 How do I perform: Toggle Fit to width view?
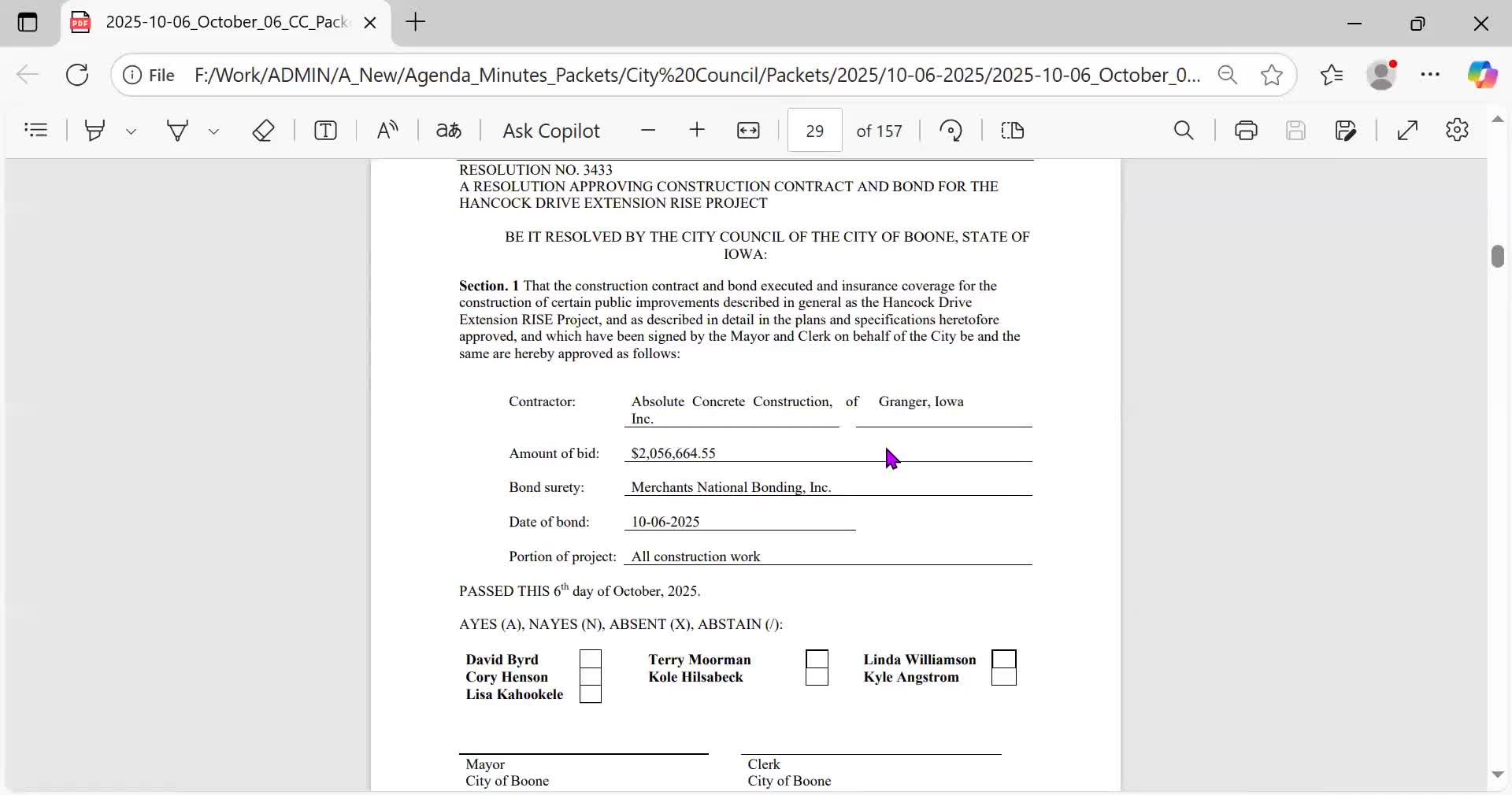pyautogui.click(x=748, y=130)
